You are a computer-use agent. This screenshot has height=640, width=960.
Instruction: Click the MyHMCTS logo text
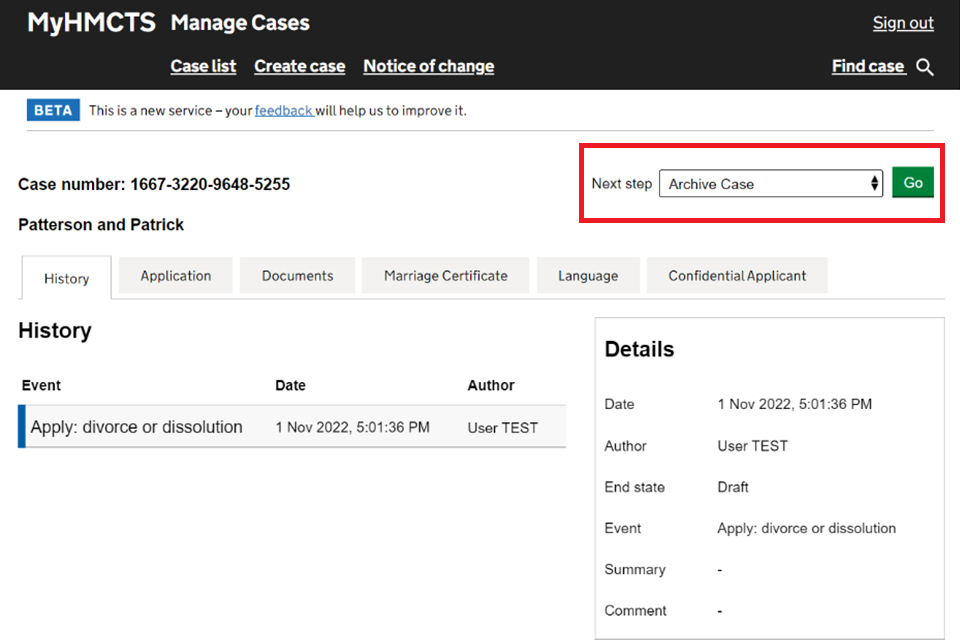point(91,23)
